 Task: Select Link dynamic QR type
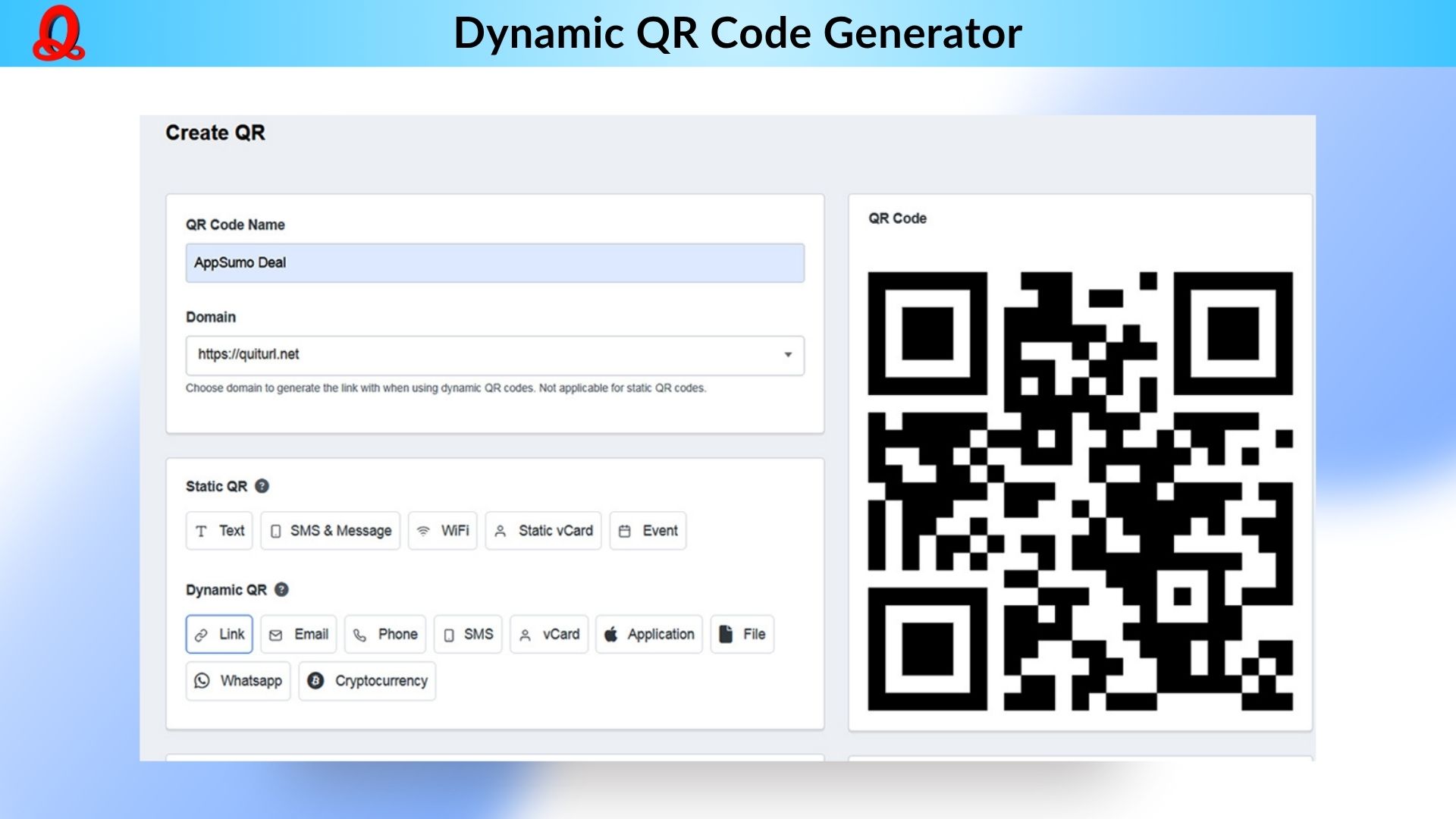[x=219, y=634]
